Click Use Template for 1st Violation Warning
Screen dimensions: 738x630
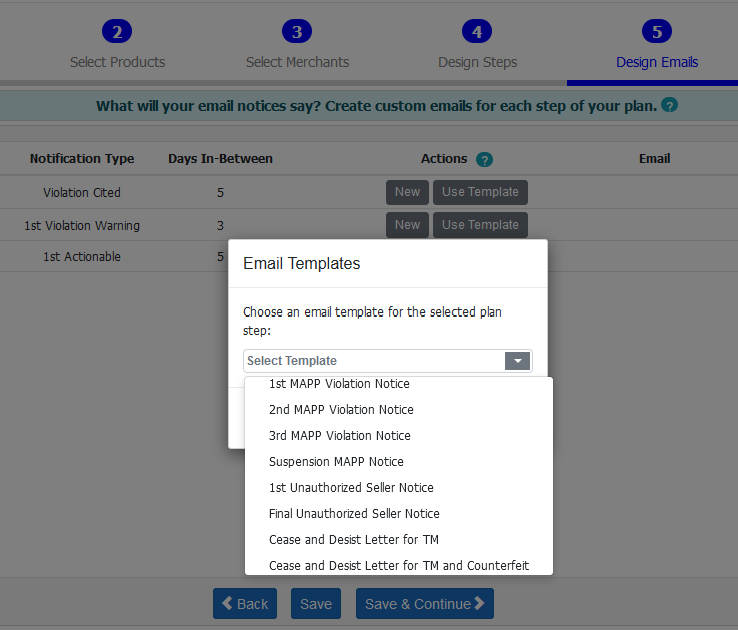click(x=480, y=225)
